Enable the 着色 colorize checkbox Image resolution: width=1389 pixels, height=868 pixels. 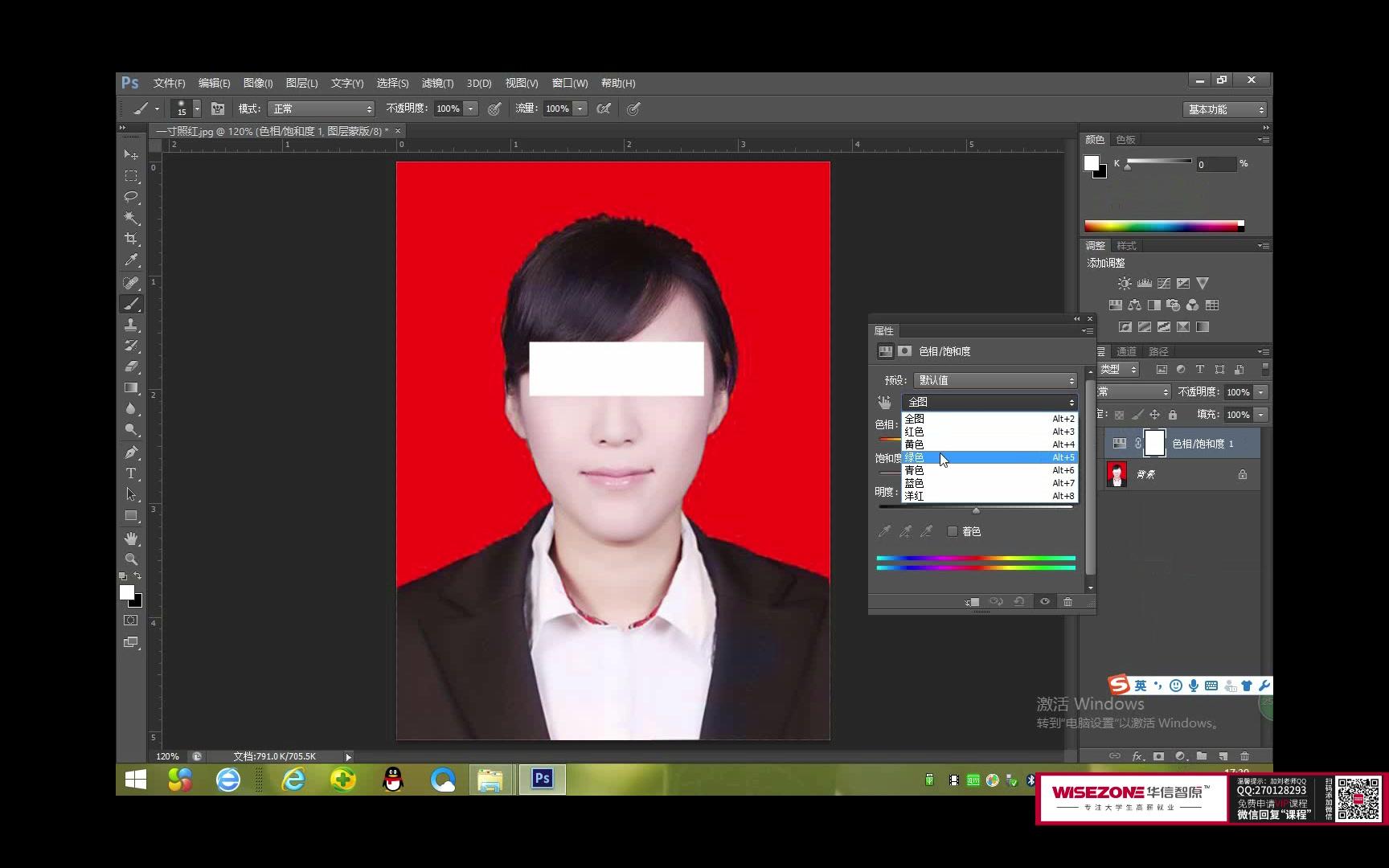coord(953,531)
